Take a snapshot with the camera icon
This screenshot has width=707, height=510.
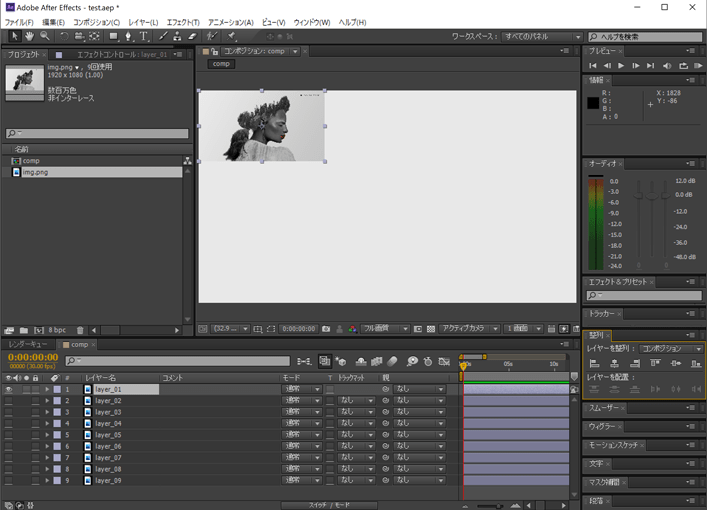[x=326, y=329]
